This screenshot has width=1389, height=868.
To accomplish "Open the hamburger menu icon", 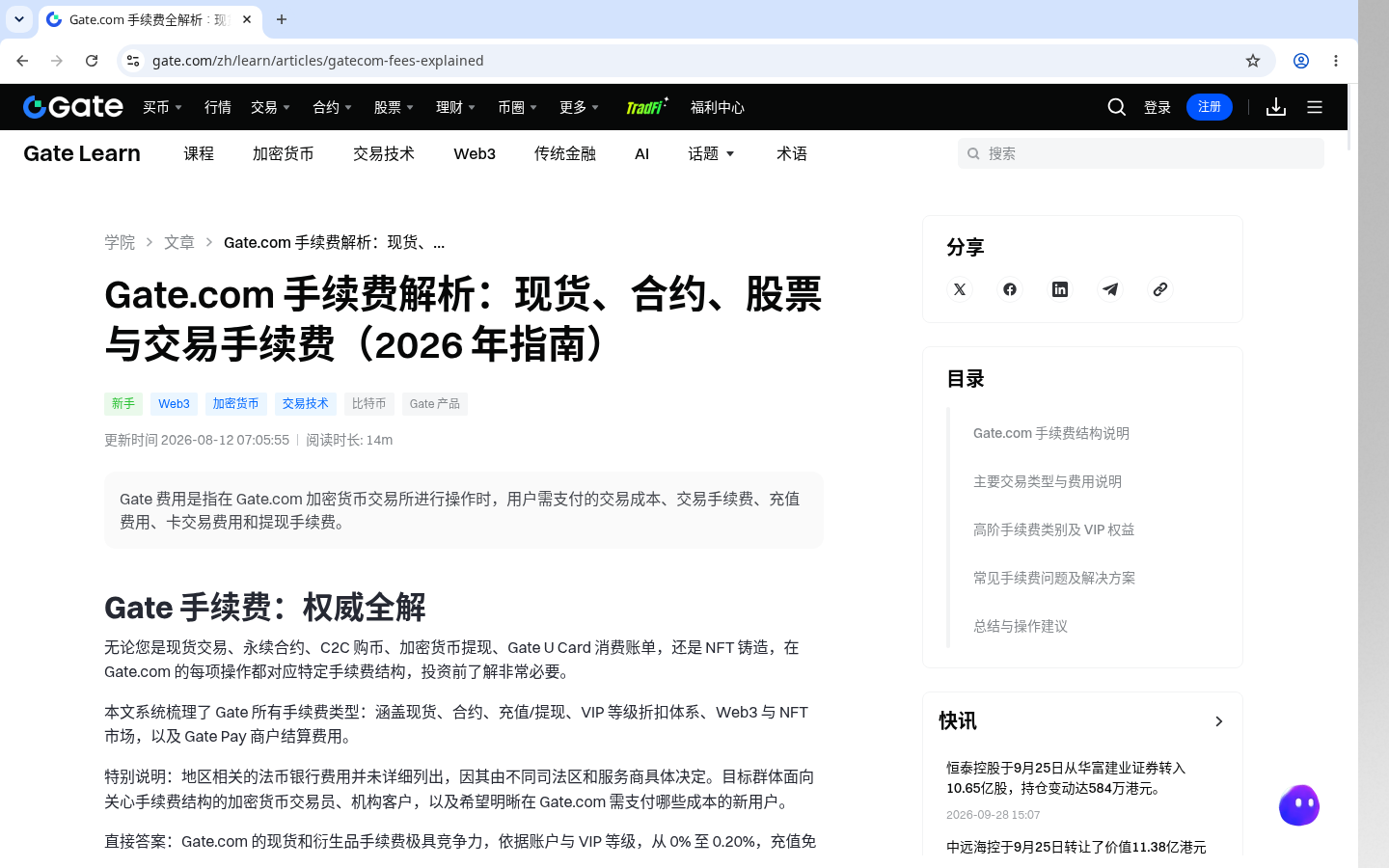I will tap(1315, 107).
